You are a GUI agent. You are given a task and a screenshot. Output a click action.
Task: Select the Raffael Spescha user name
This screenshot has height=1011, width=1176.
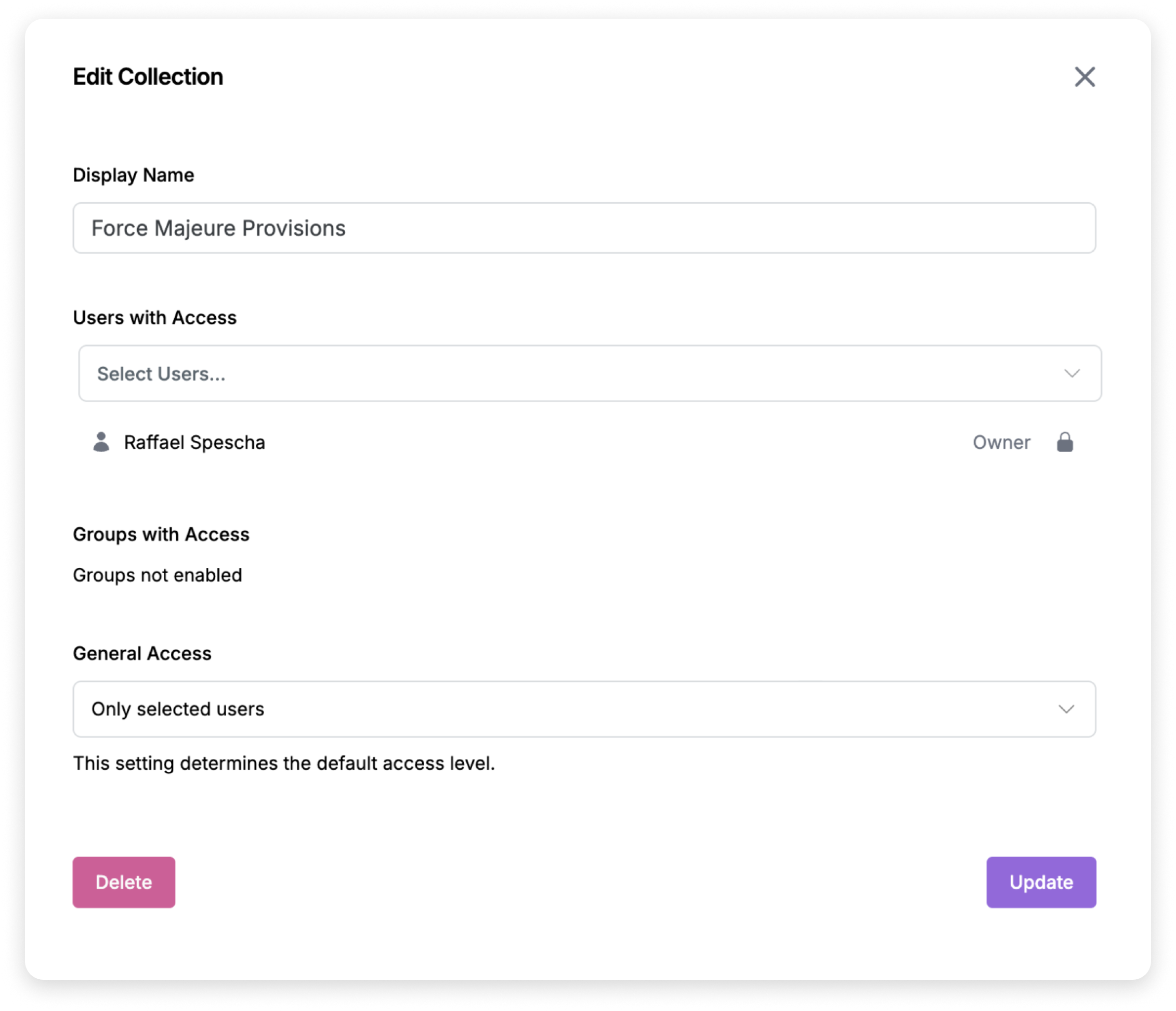click(194, 442)
